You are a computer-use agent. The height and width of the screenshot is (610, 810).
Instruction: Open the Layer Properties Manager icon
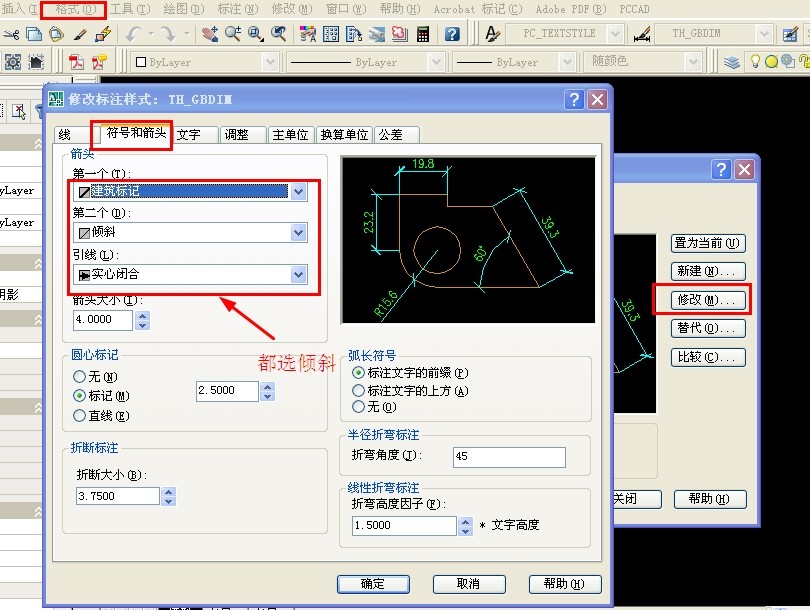733,61
